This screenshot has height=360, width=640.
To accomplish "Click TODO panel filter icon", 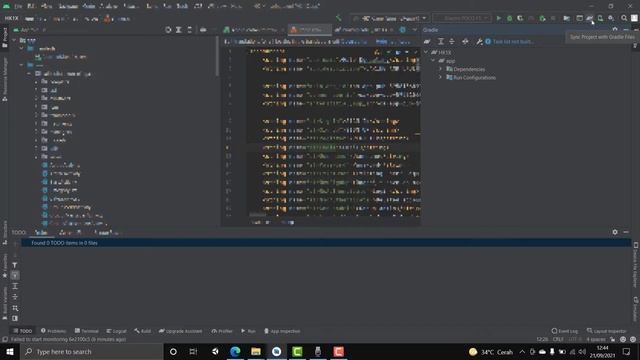I will [x=15, y=265].
